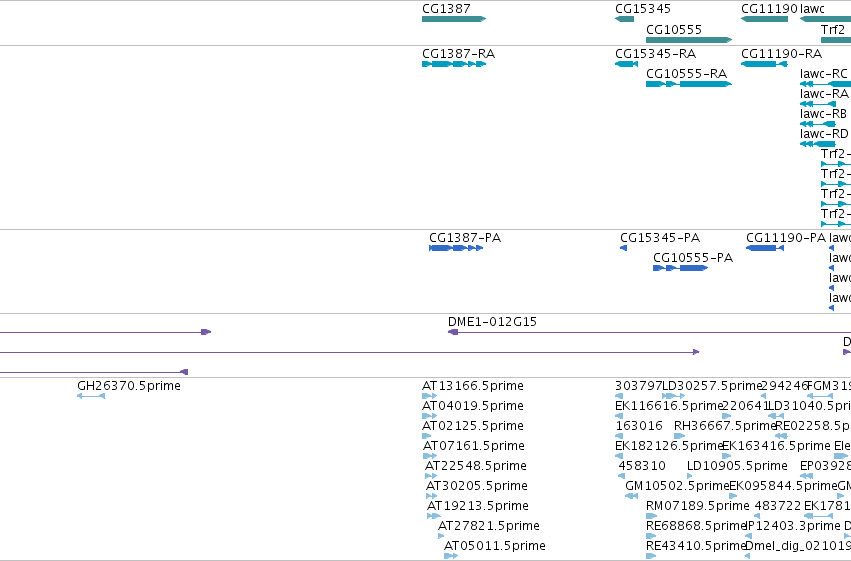Image resolution: width=851 pixels, height=561 pixels.
Task: Click the RM07189.5prime EST glyph
Action: pos(651,516)
